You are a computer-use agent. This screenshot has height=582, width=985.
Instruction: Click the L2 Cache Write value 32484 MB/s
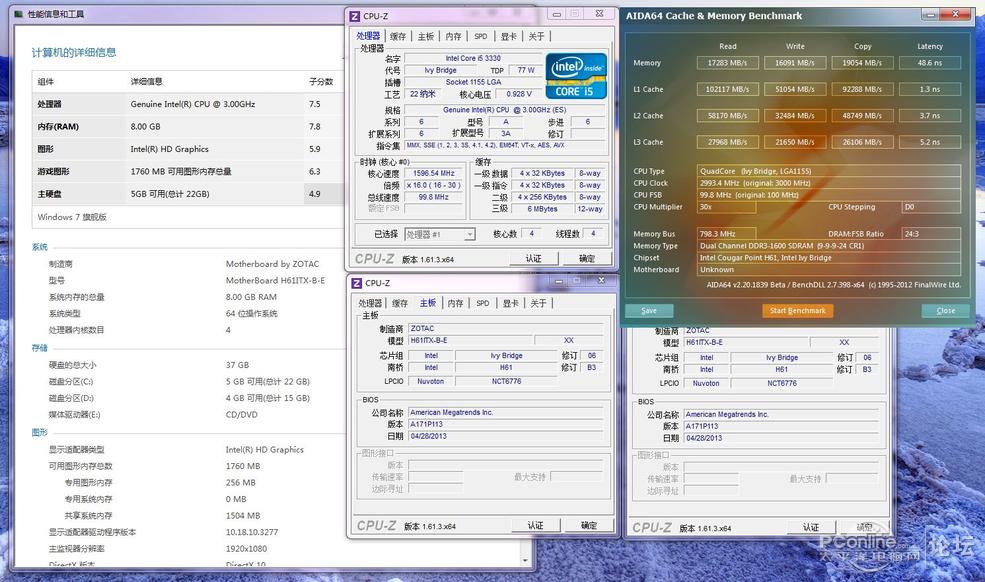[x=795, y=116]
